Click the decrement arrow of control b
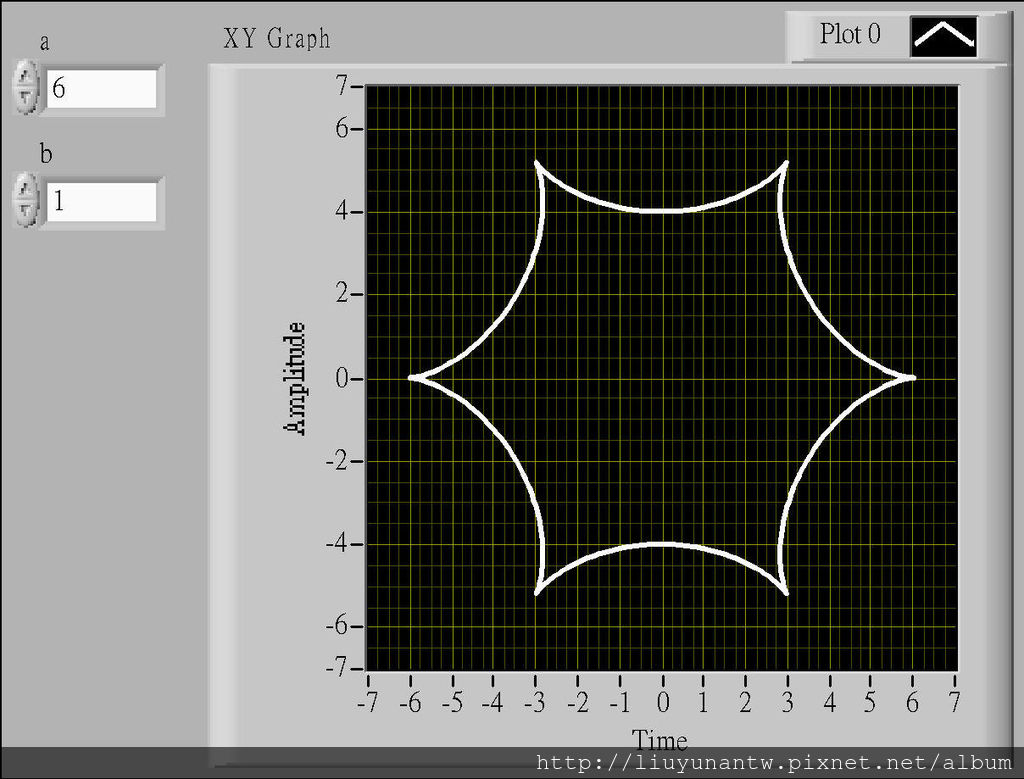 (x=25, y=212)
